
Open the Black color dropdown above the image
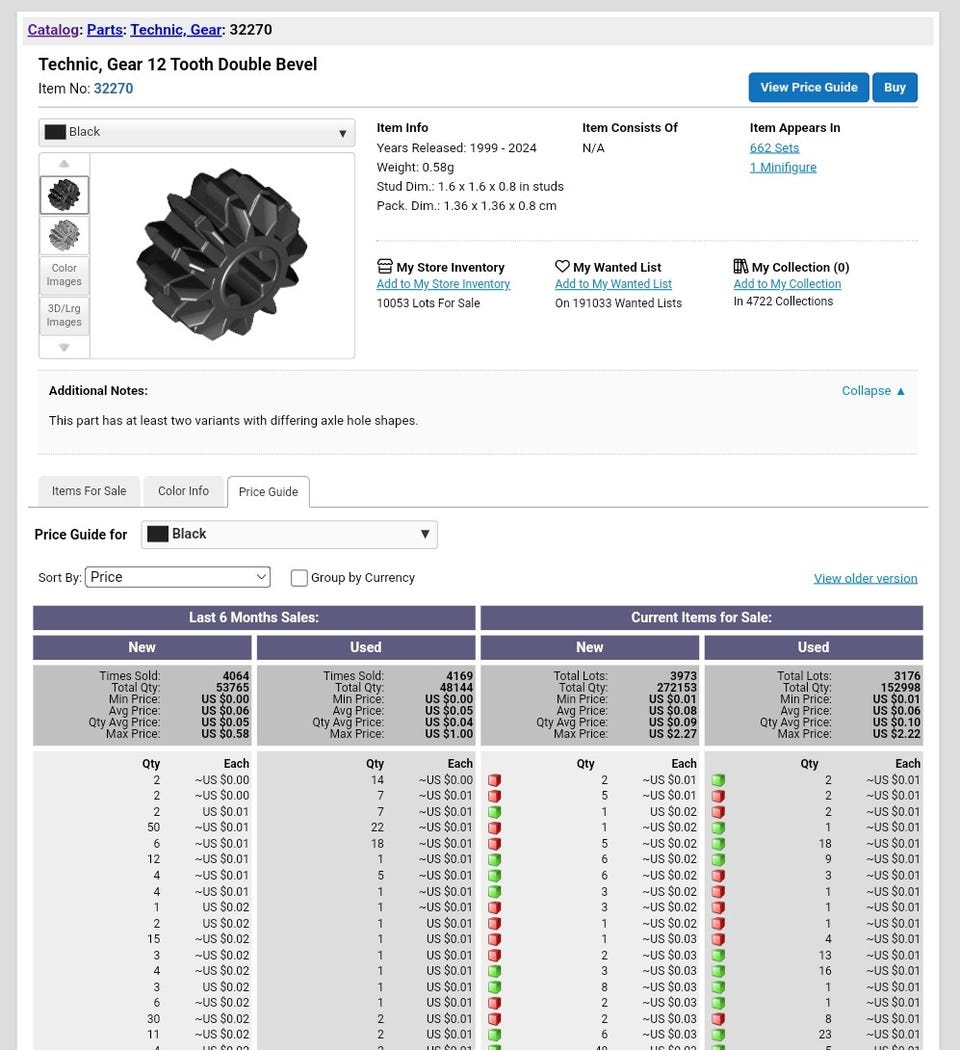[x=197, y=132]
